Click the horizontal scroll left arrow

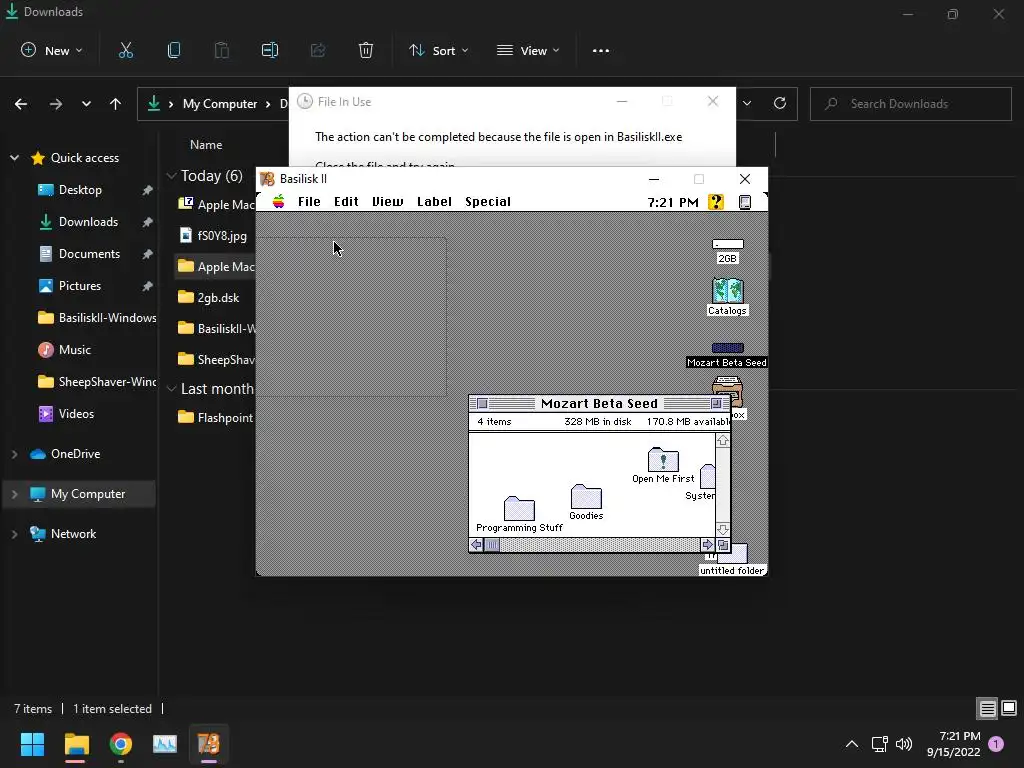[477, 545]
